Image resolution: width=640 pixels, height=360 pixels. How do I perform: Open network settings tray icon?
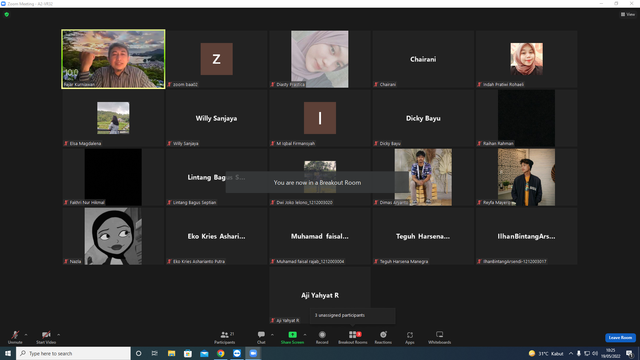point(587,353)
